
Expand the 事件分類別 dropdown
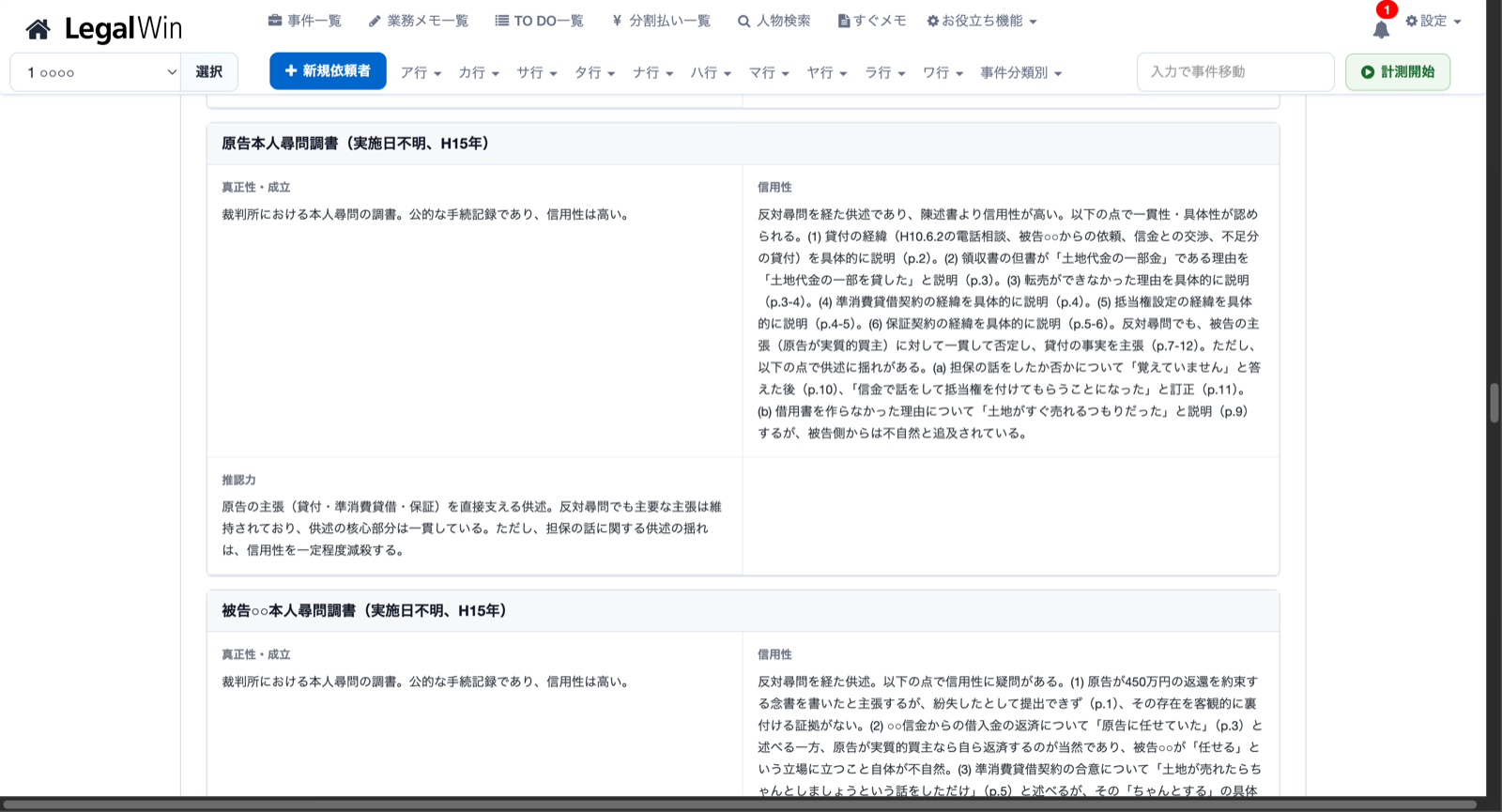click(1021, 72)
